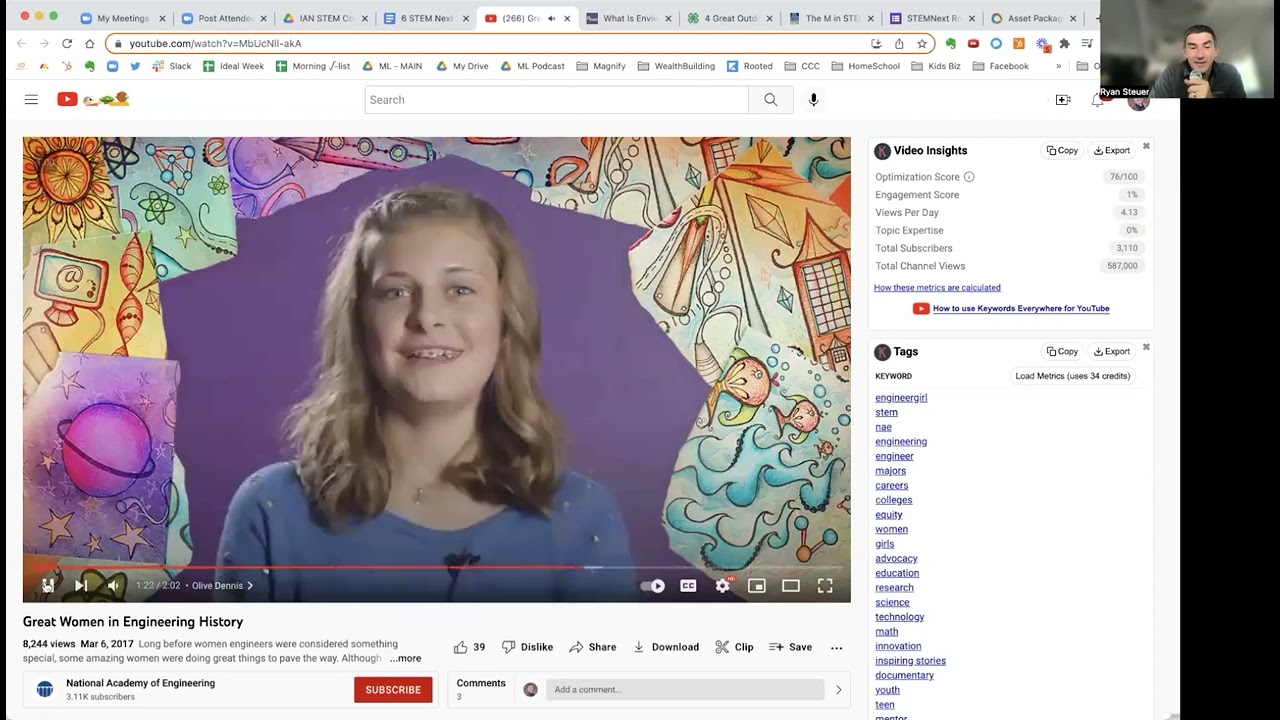Open the CCC bookmarks folder
The height and width of the screenshot is (720, 1280).
tap(802, 66)
